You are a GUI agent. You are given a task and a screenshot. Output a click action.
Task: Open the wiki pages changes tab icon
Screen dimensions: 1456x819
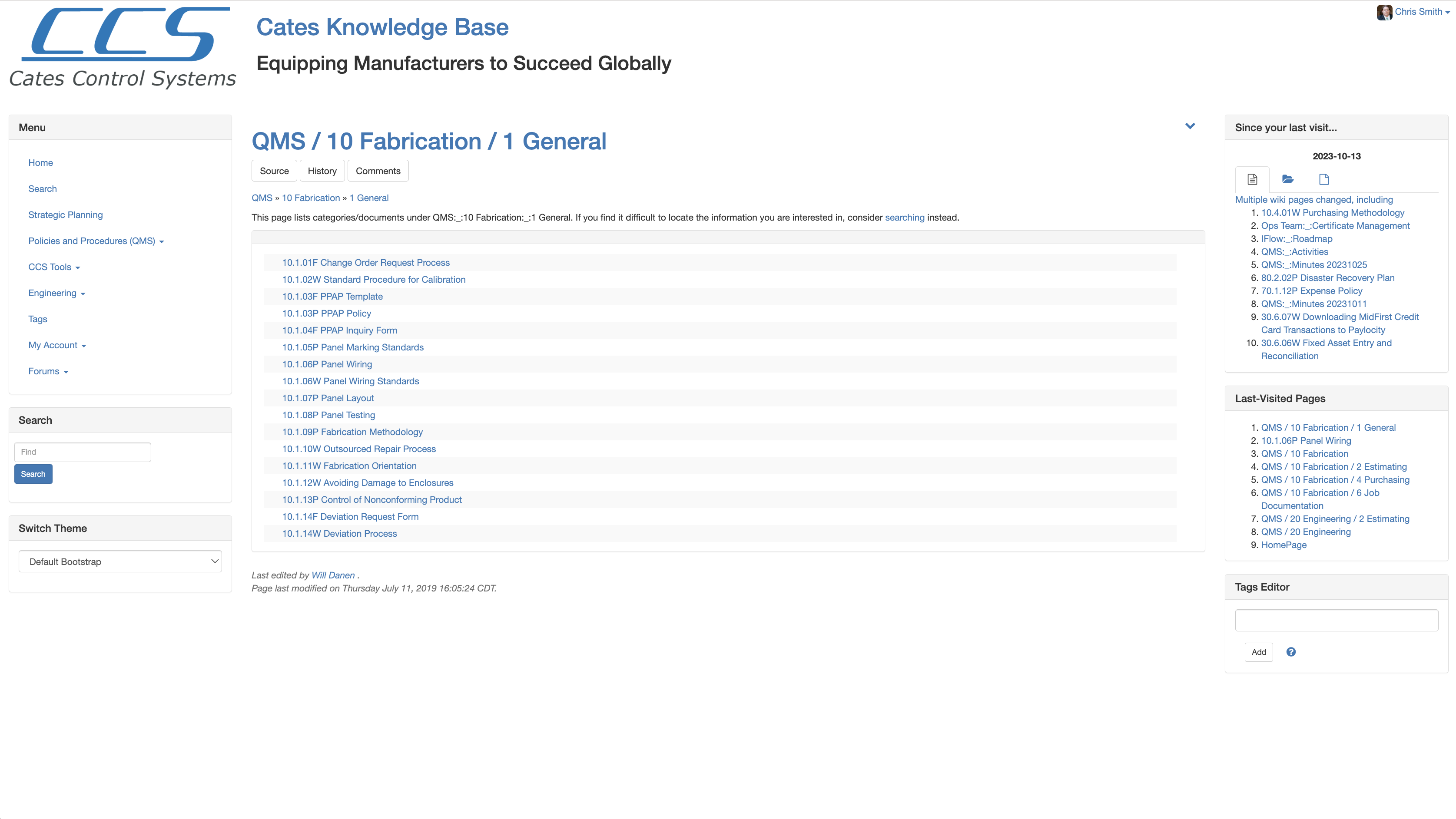click(x=1252, y=179)
